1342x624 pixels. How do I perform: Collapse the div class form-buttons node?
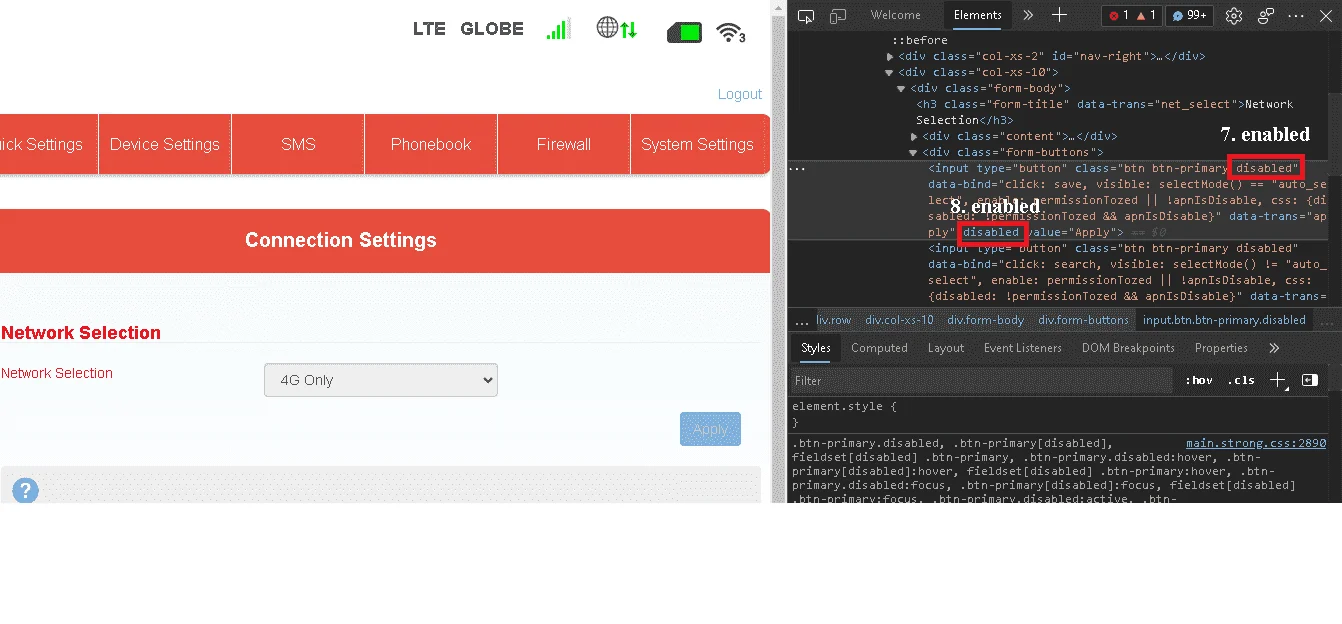pyautogui.click(x=914, y=152)
